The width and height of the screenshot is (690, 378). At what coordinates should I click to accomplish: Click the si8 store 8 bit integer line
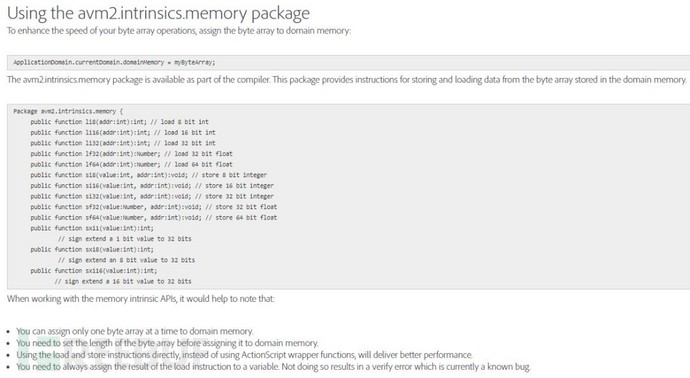tap(149, 175)
